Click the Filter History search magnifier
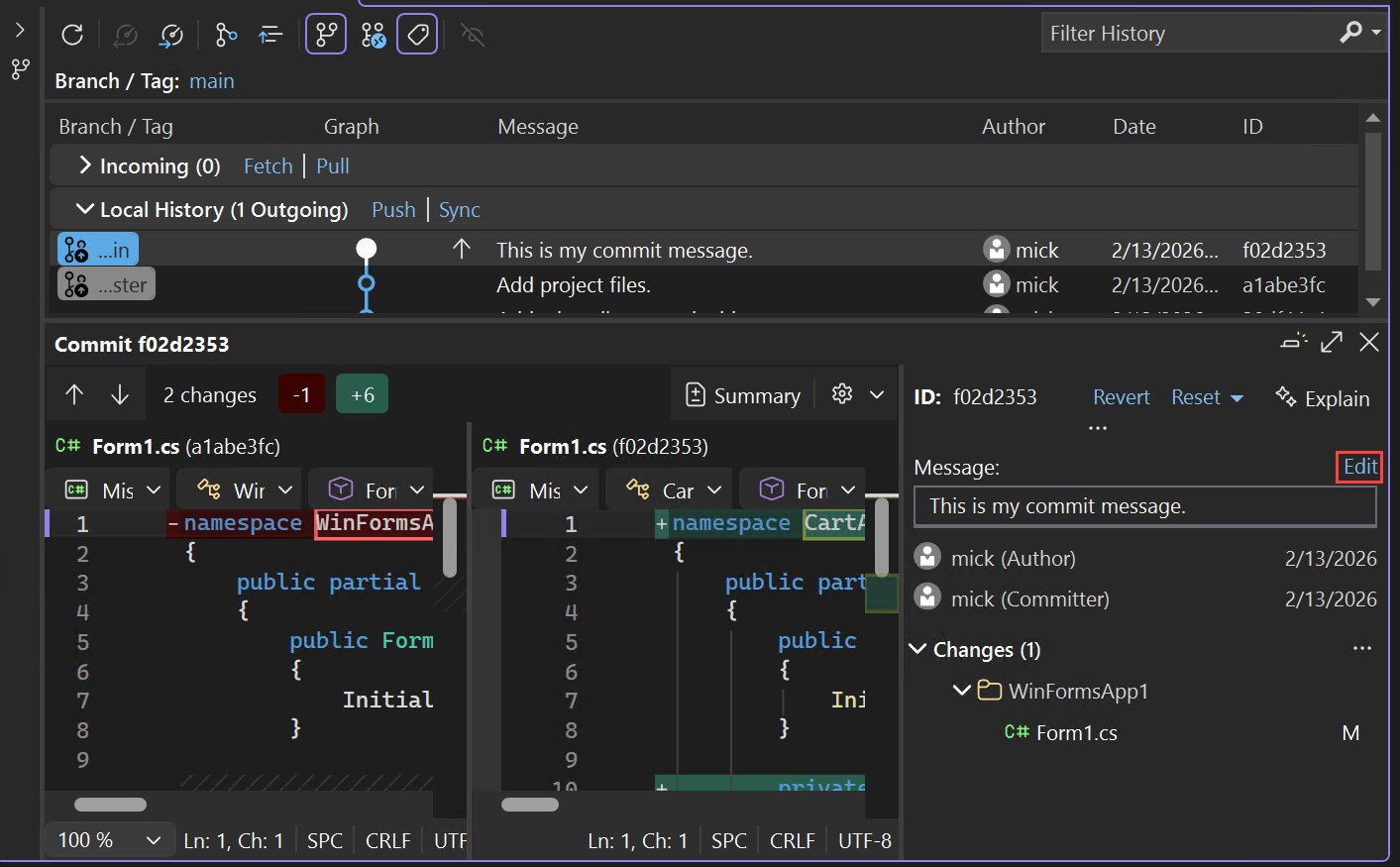The image size is (1400, 867). pyautogui.click(x=1351, y=32)
